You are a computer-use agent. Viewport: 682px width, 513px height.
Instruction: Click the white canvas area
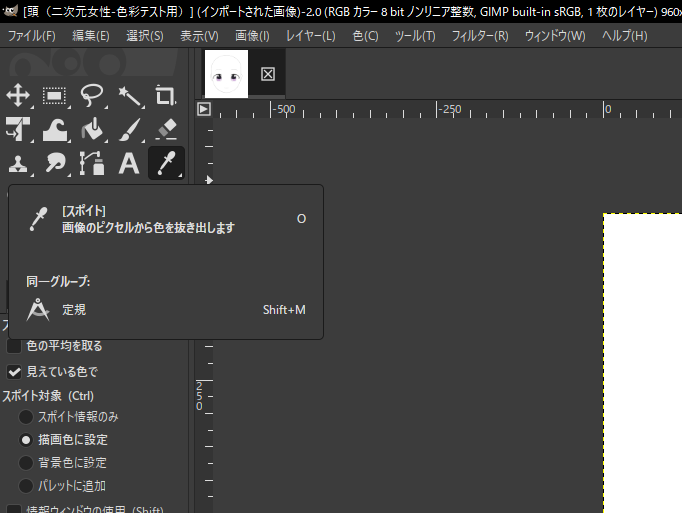[x=643, y=363]
